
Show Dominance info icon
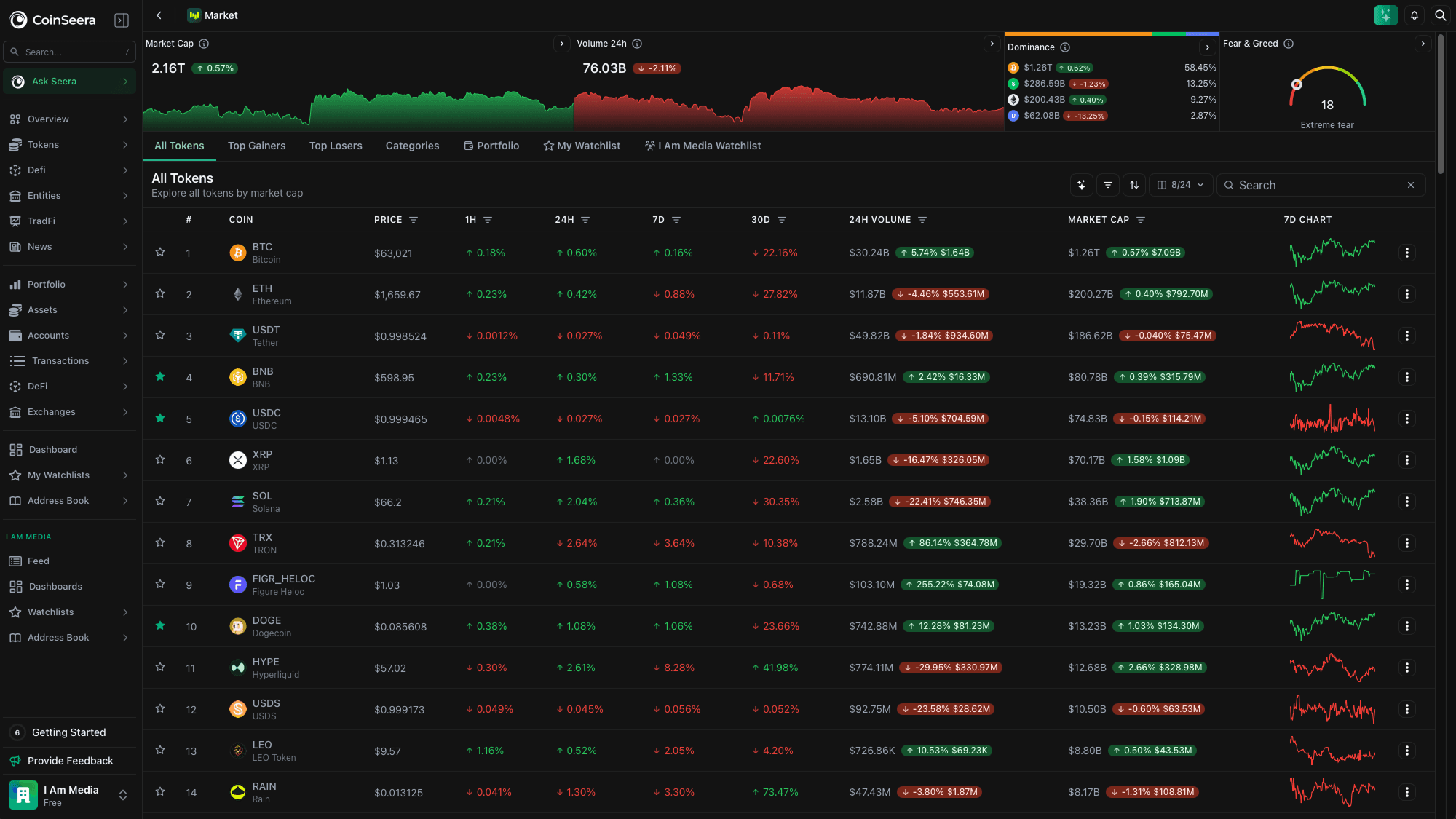pyautogui.click(x=1065, y=47)
